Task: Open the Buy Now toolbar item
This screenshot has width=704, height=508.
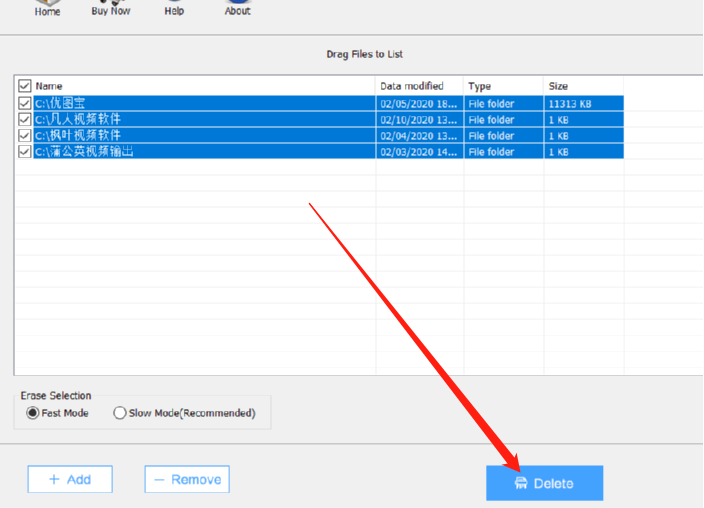Action: (111, 10)
